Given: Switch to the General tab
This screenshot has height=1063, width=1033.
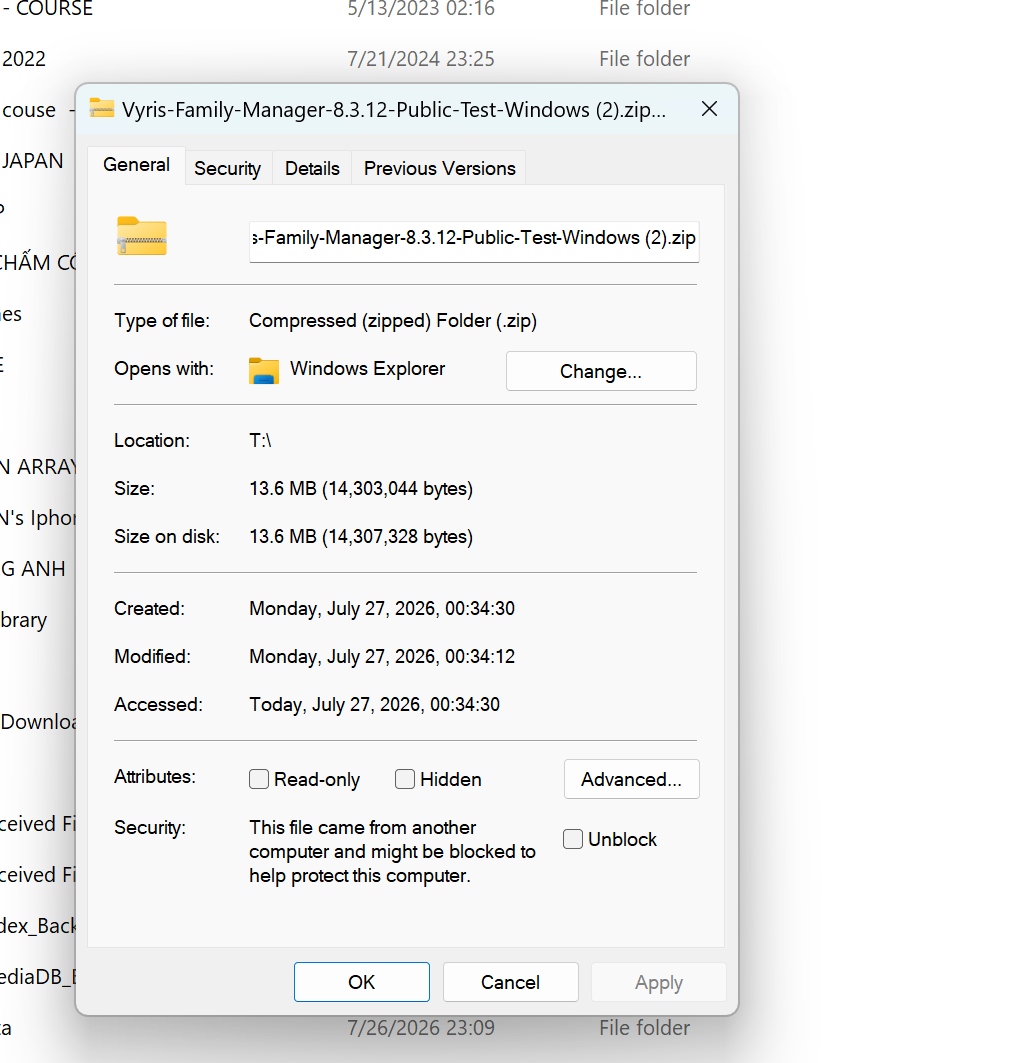Looking at the screenshot, I should click(136, 165).
